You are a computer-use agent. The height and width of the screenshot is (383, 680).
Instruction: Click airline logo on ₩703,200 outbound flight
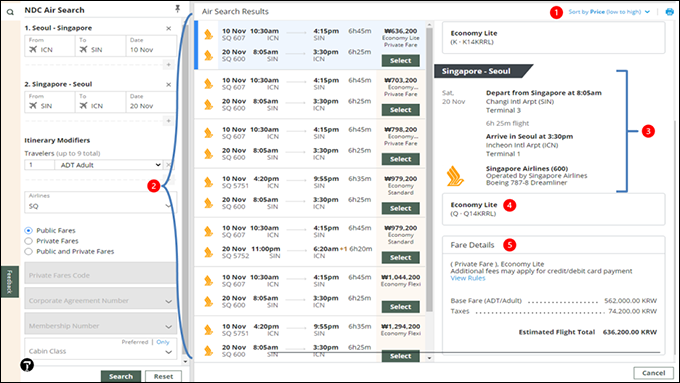tap(209, 83)
